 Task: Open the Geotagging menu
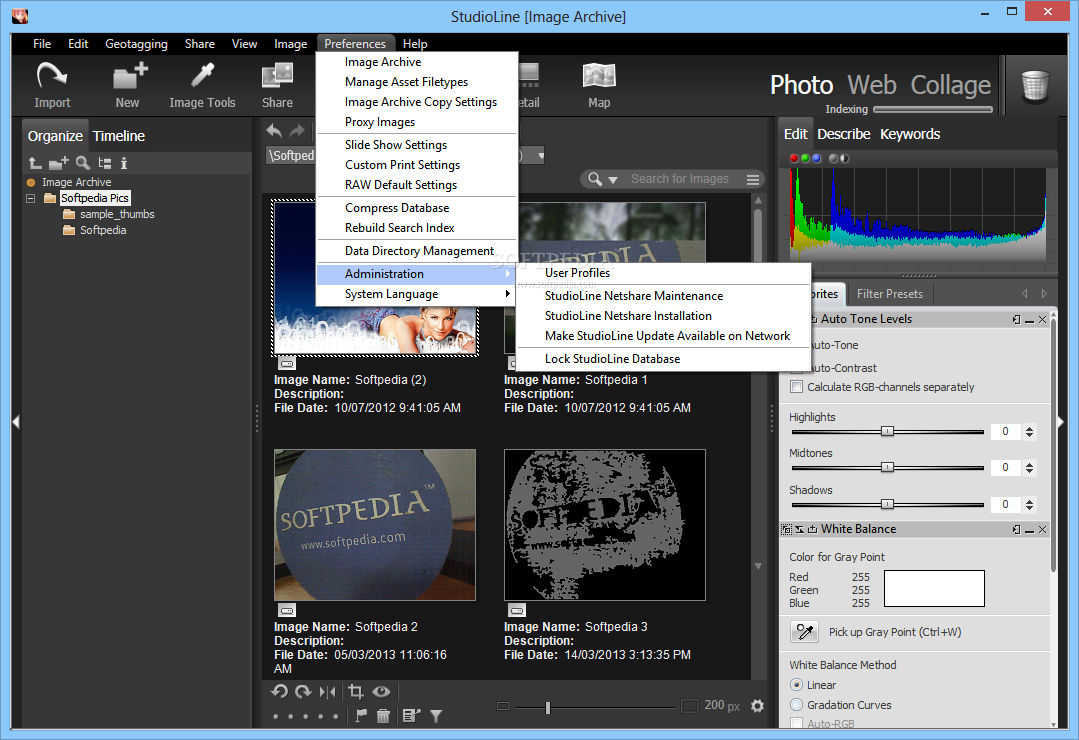point(136,43)
